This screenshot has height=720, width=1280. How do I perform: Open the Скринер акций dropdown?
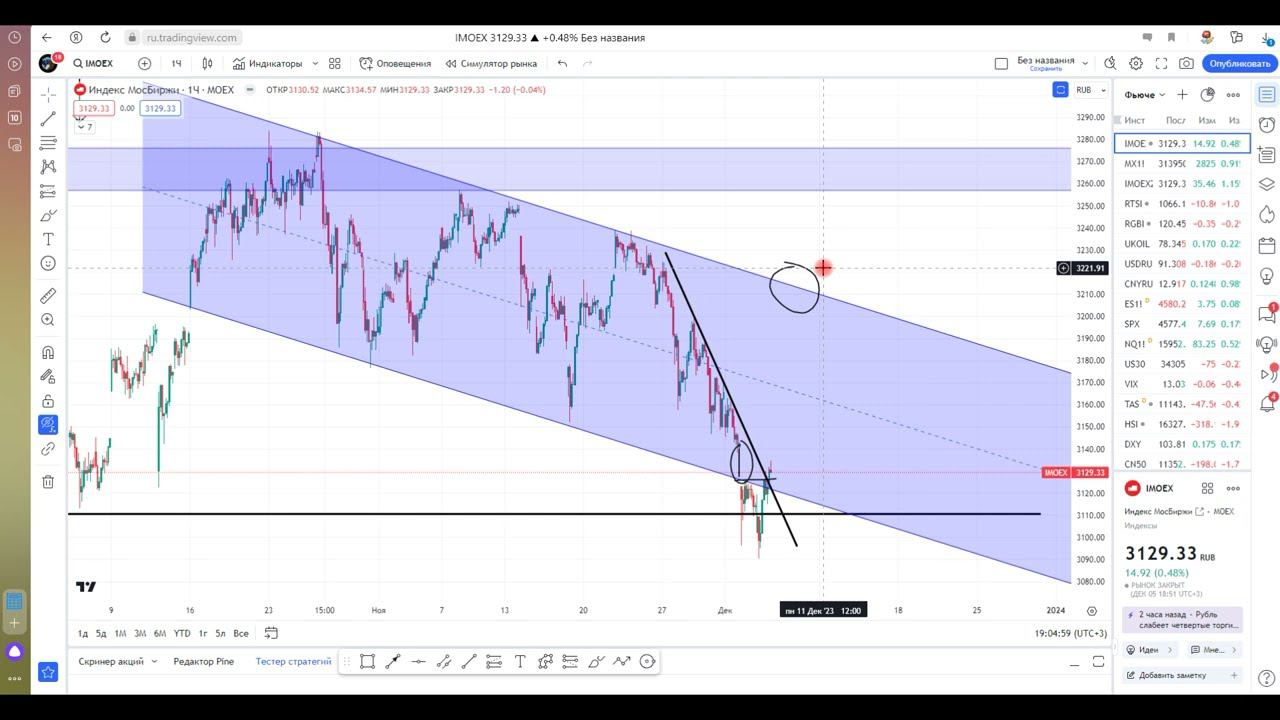click(x=118, y=661)
